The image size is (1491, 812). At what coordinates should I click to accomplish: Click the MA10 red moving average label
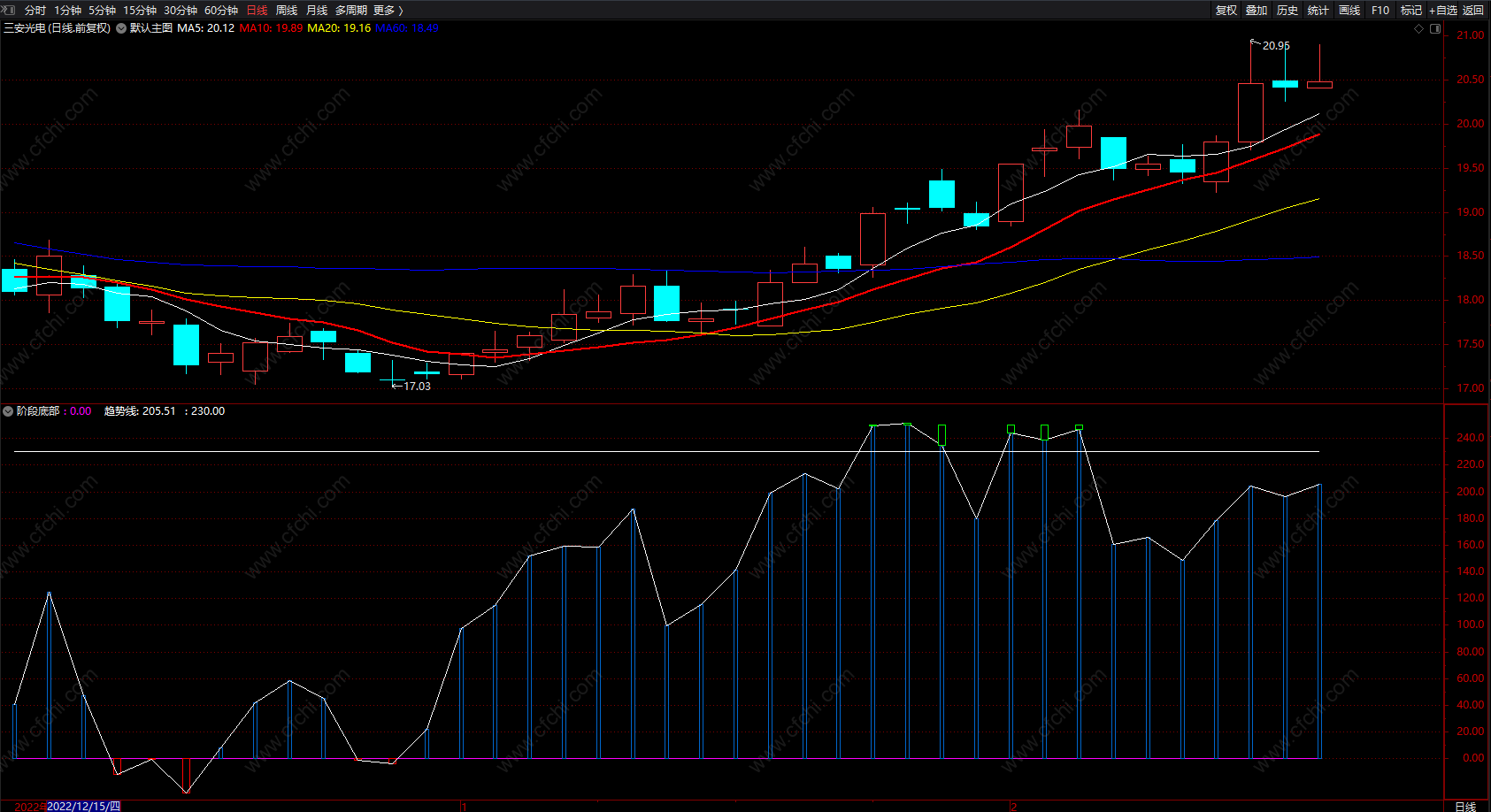[271, 28]
